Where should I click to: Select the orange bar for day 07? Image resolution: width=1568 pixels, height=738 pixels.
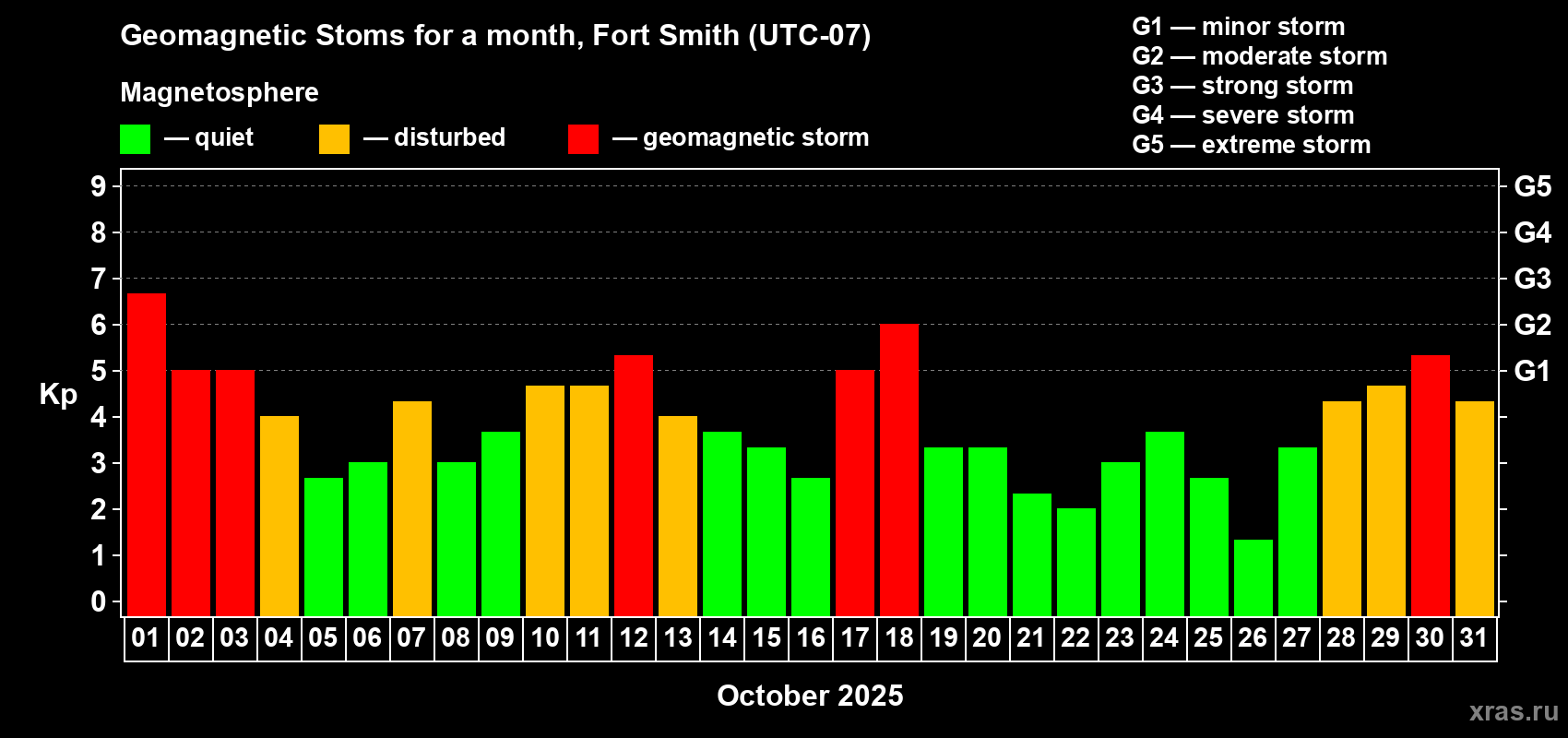[x=412, y=508]
